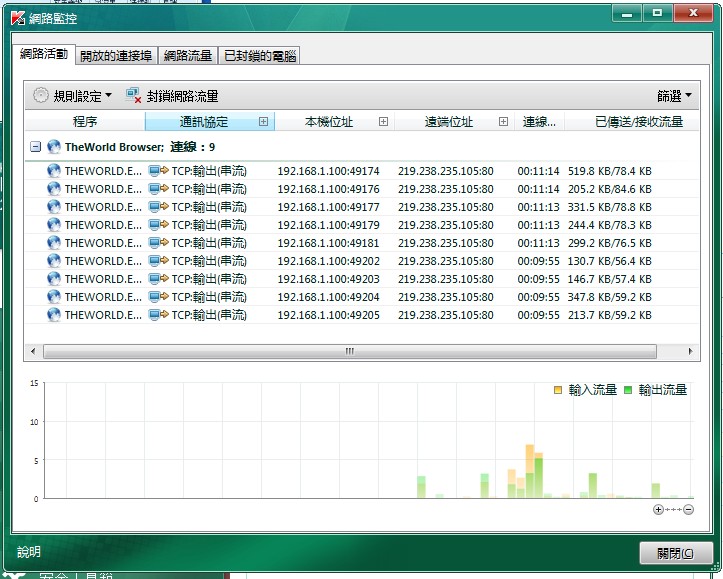
Task: Click remote address in the 192.168.1.100:49205 row
Action: pyautogui.click(x=446, y=315)
